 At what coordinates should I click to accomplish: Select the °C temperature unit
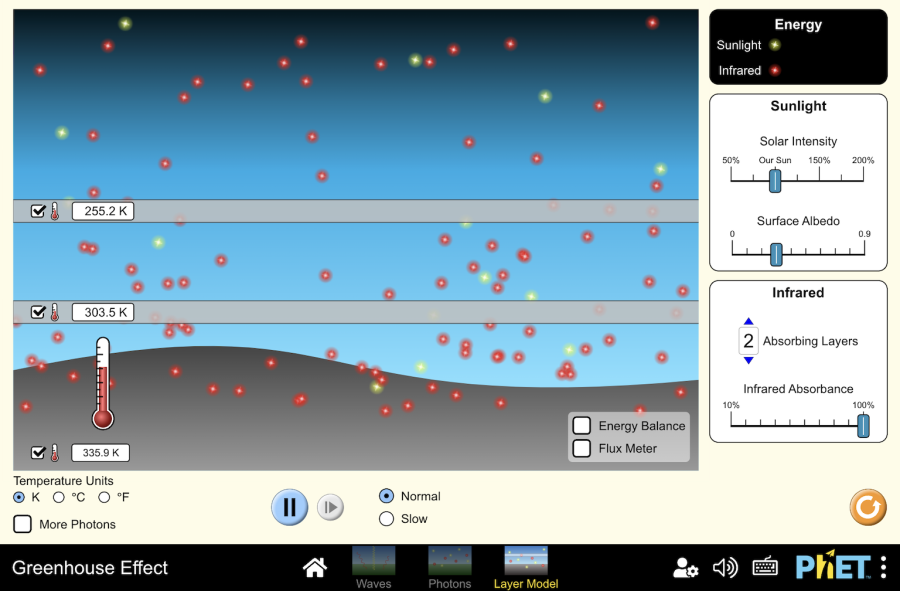click(59, 497)
